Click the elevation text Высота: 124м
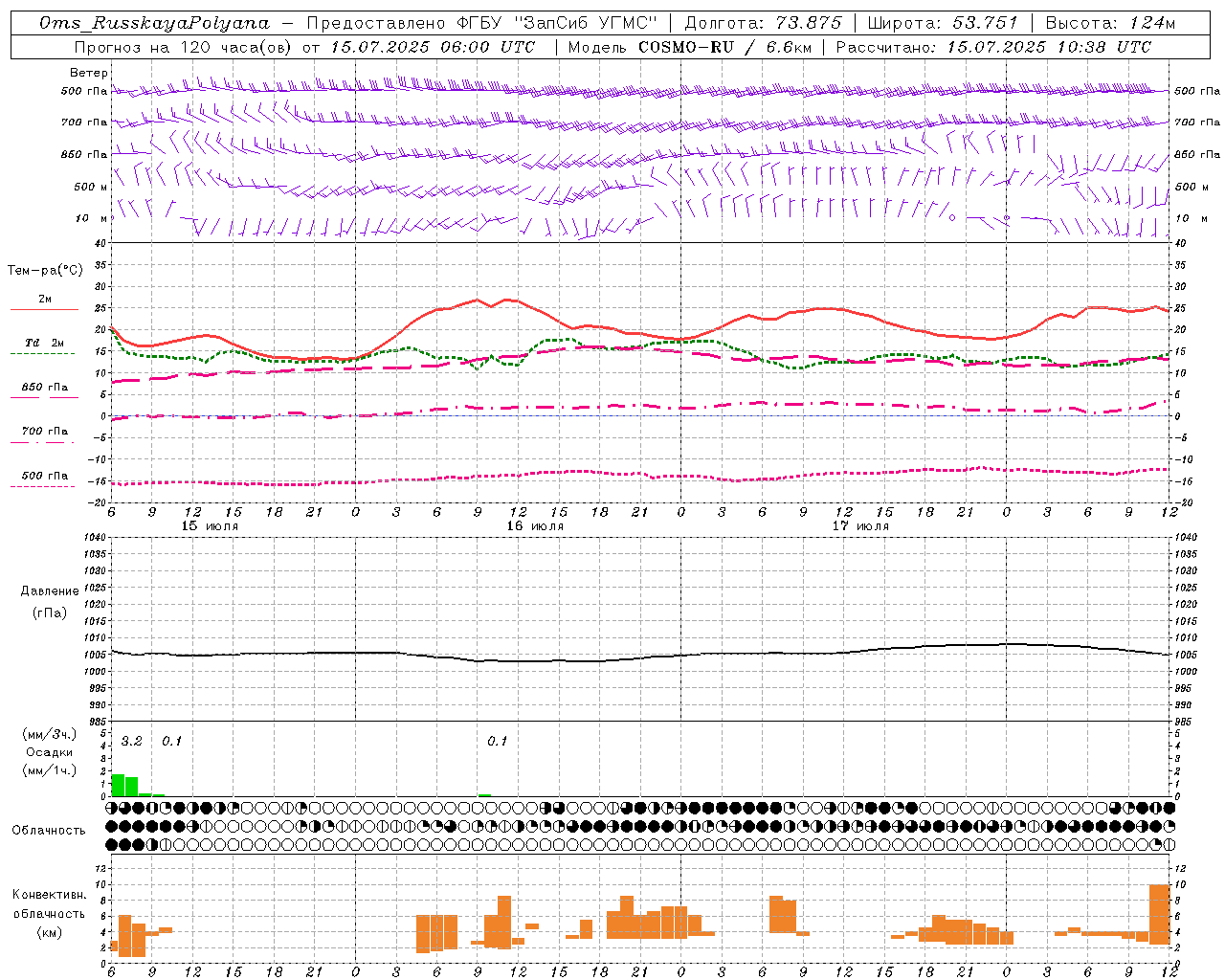Viewport: 1225px width, 980px height. pyautogui.click(x=1110, y=23)
